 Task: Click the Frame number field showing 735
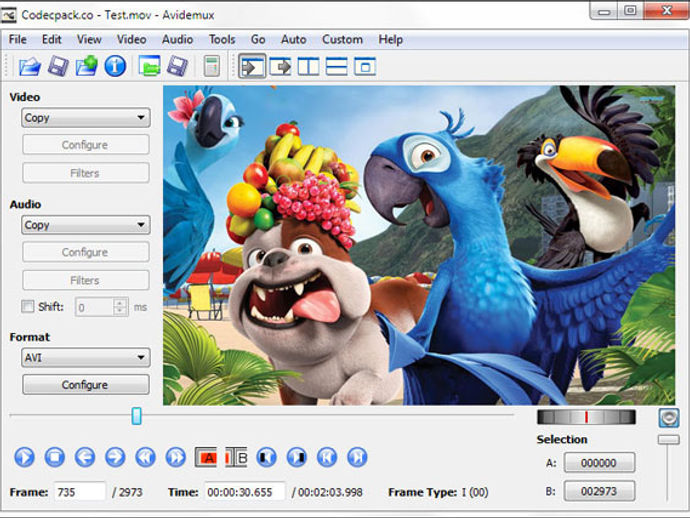[x=80, y=492]
